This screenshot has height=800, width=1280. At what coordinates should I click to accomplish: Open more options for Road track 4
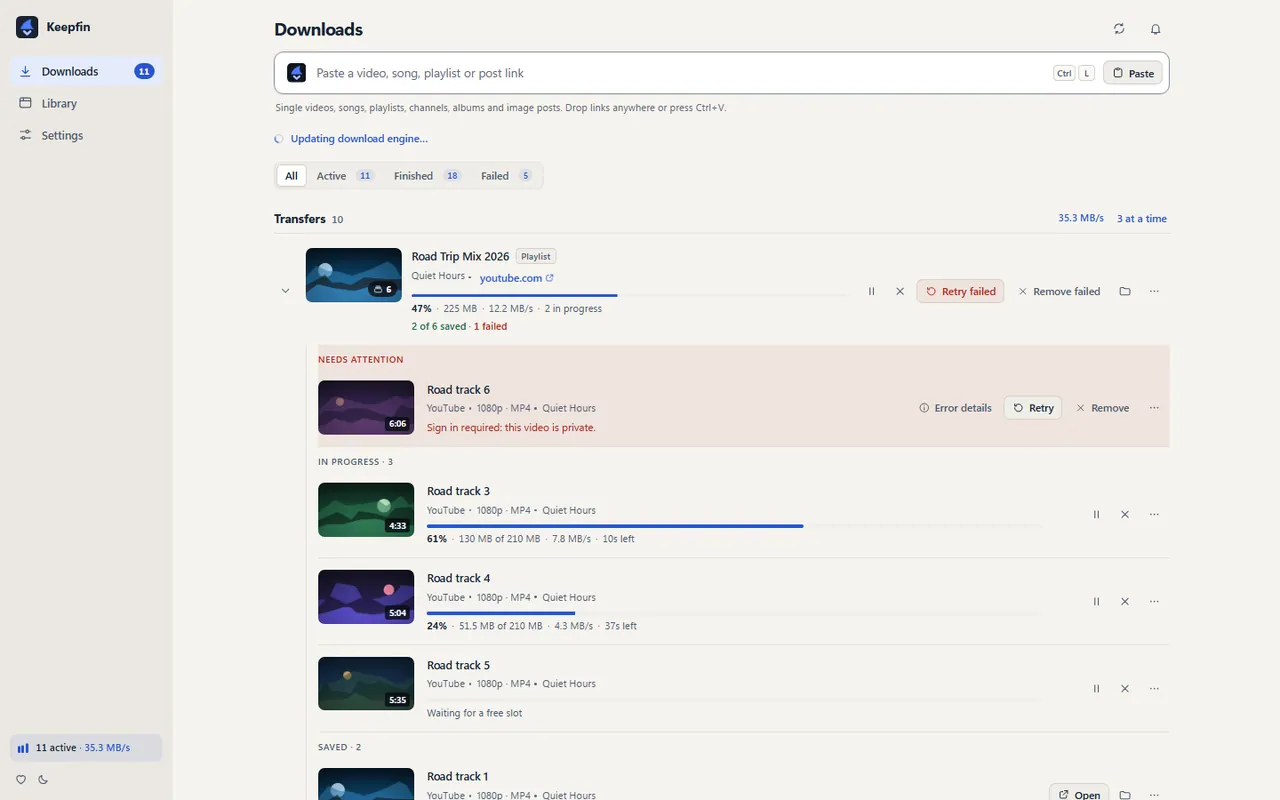pyautogui.click(x=1154, y=601)
